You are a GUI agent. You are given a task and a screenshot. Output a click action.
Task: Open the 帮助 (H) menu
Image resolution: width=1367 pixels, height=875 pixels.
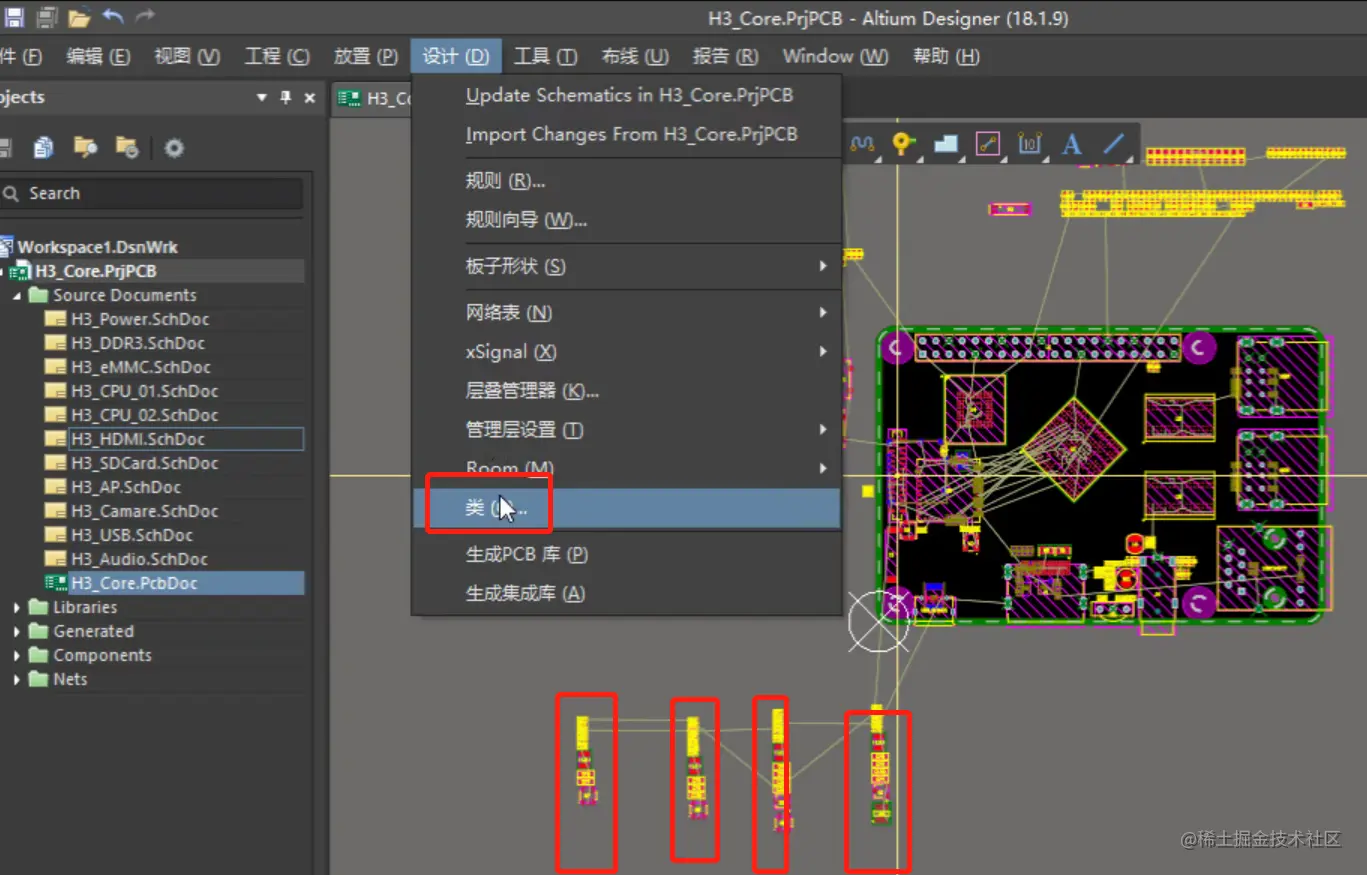pyautogui.click(x=946, y=56)
